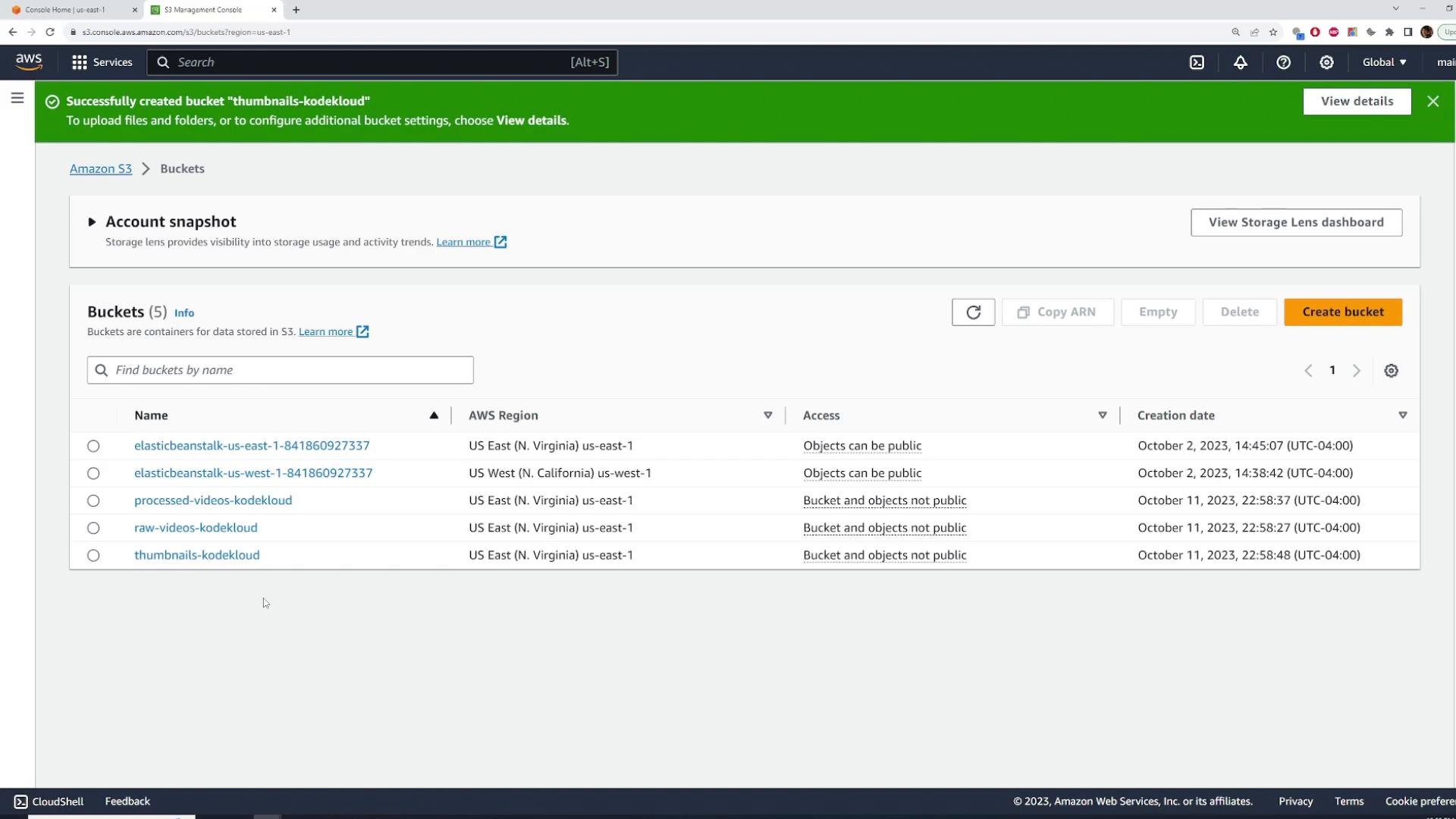
Task: Open CloudShell in the footer bar
Action: pyautogui.click(x=49, y=801)
